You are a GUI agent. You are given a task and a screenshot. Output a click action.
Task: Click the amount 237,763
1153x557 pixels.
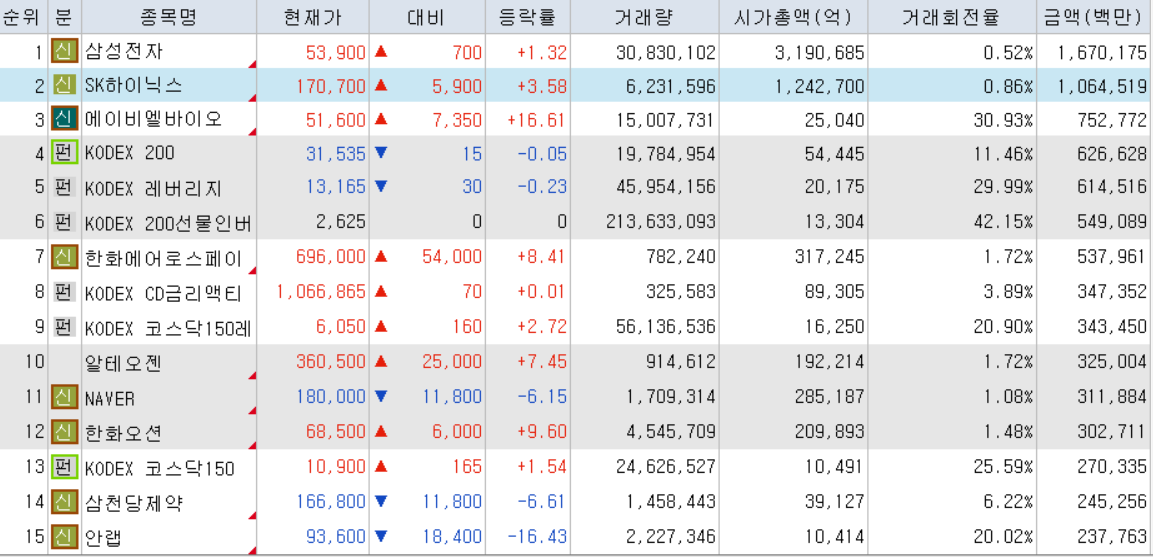(1112, 537)
